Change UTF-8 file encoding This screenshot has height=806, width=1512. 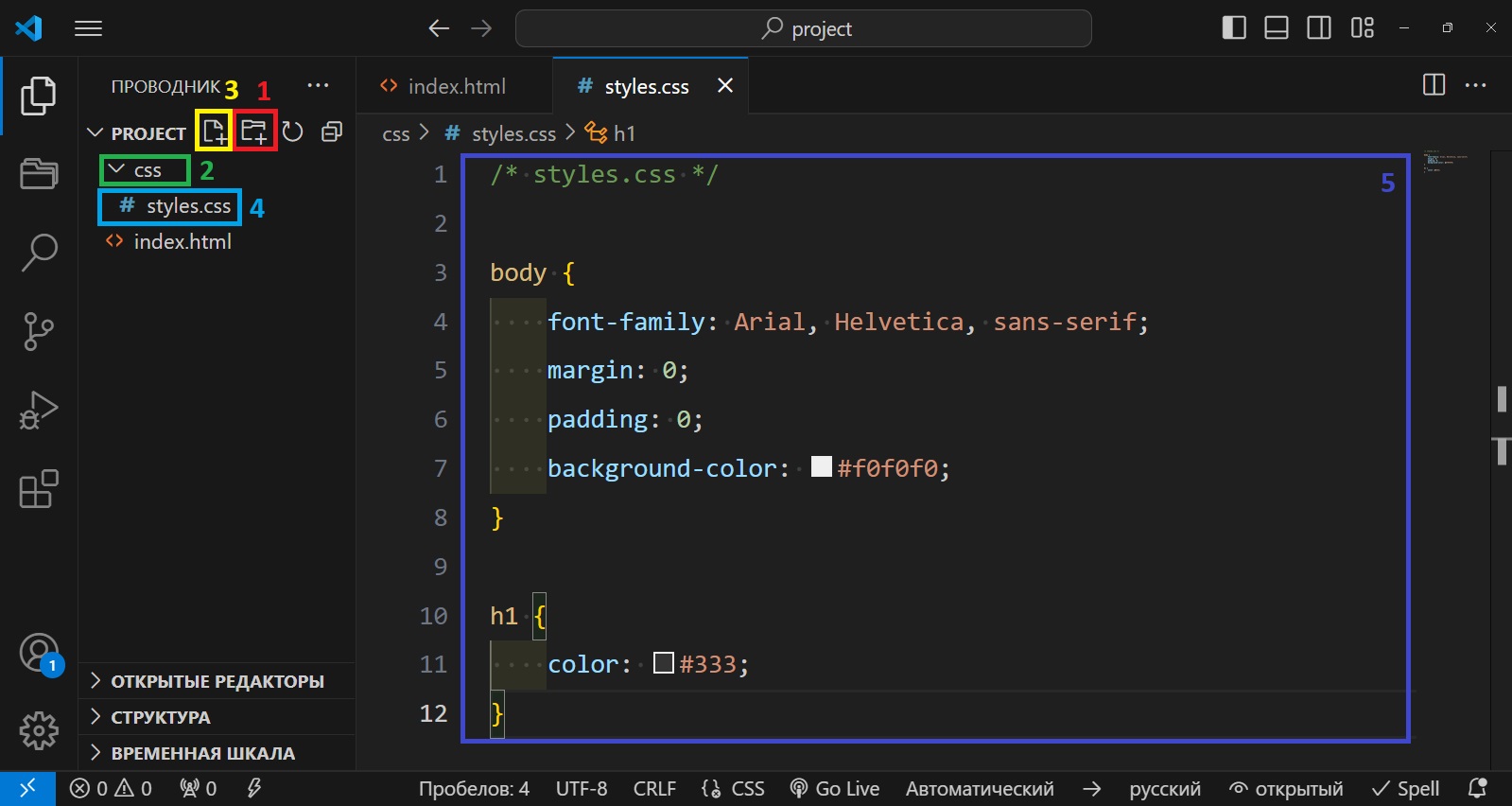pos(582,788)
